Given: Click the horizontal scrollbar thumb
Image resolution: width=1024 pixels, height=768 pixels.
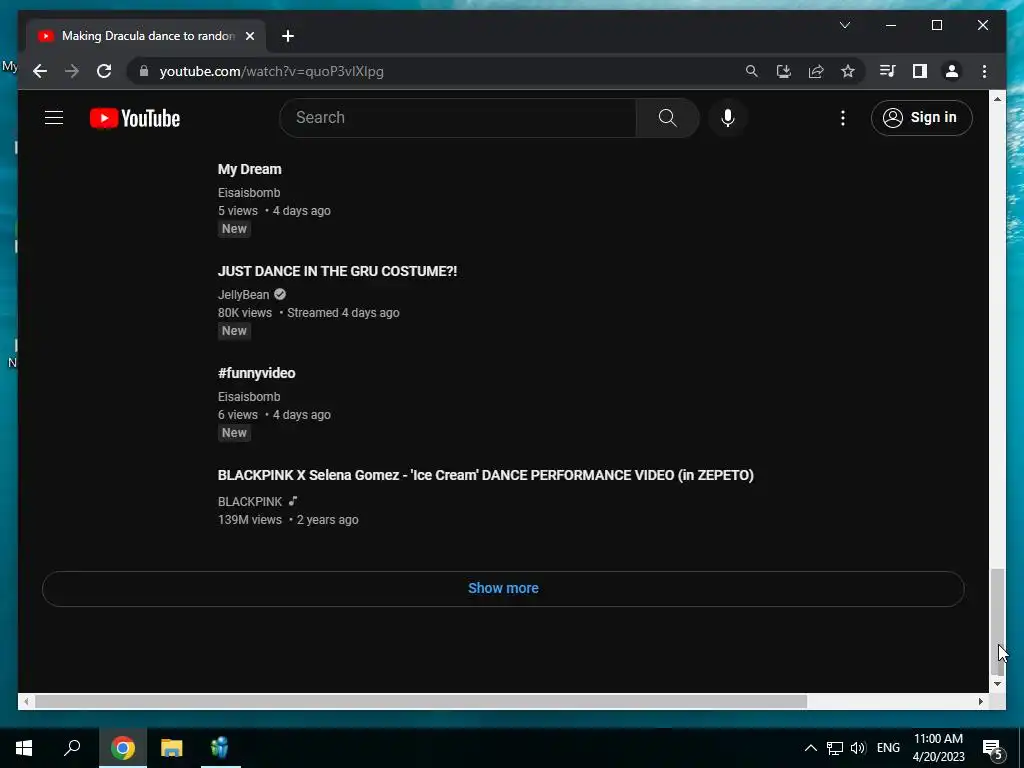Looking at the screenshot, I should (421, 701).
